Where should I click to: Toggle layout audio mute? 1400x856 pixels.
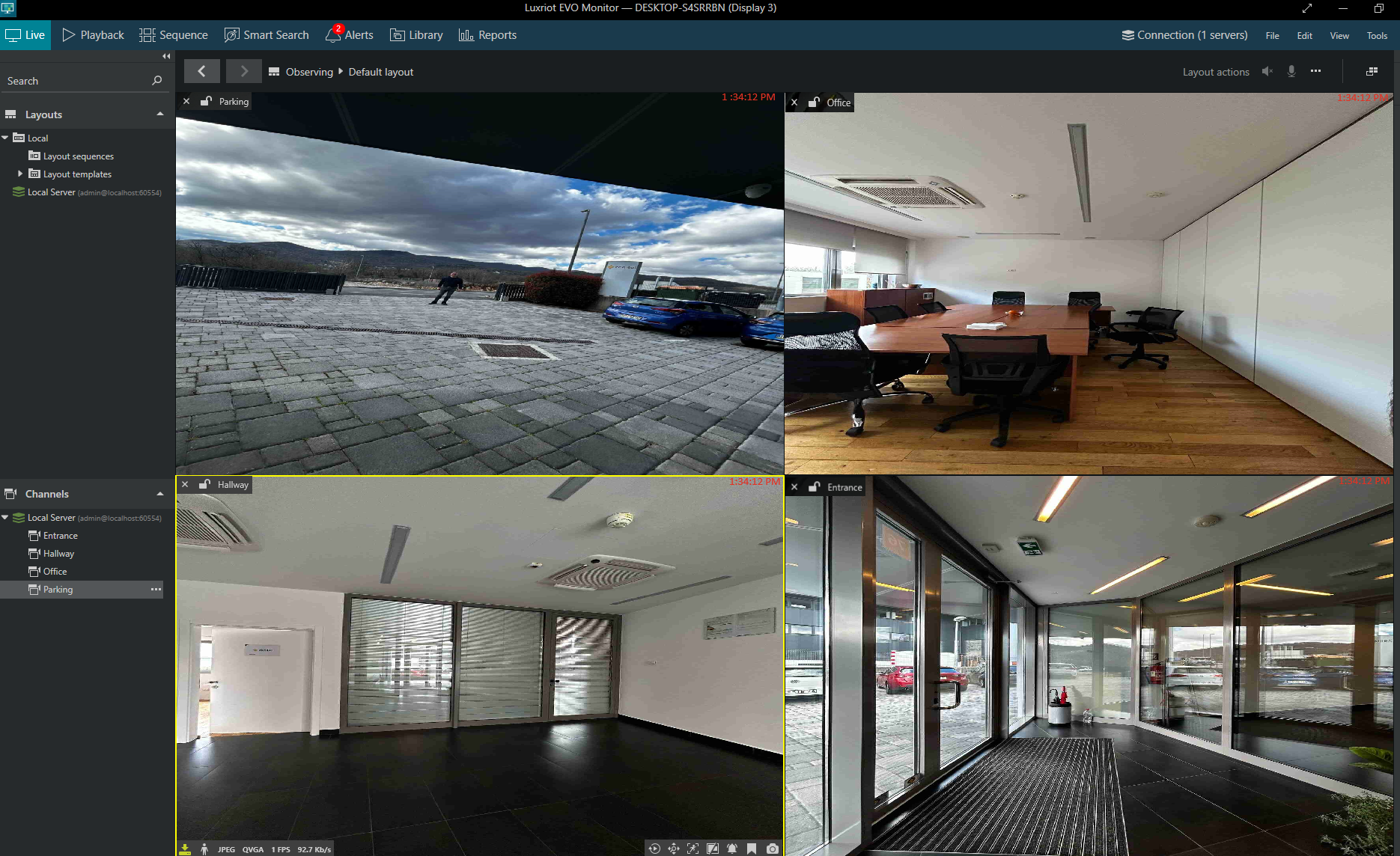click(1267, 71)
